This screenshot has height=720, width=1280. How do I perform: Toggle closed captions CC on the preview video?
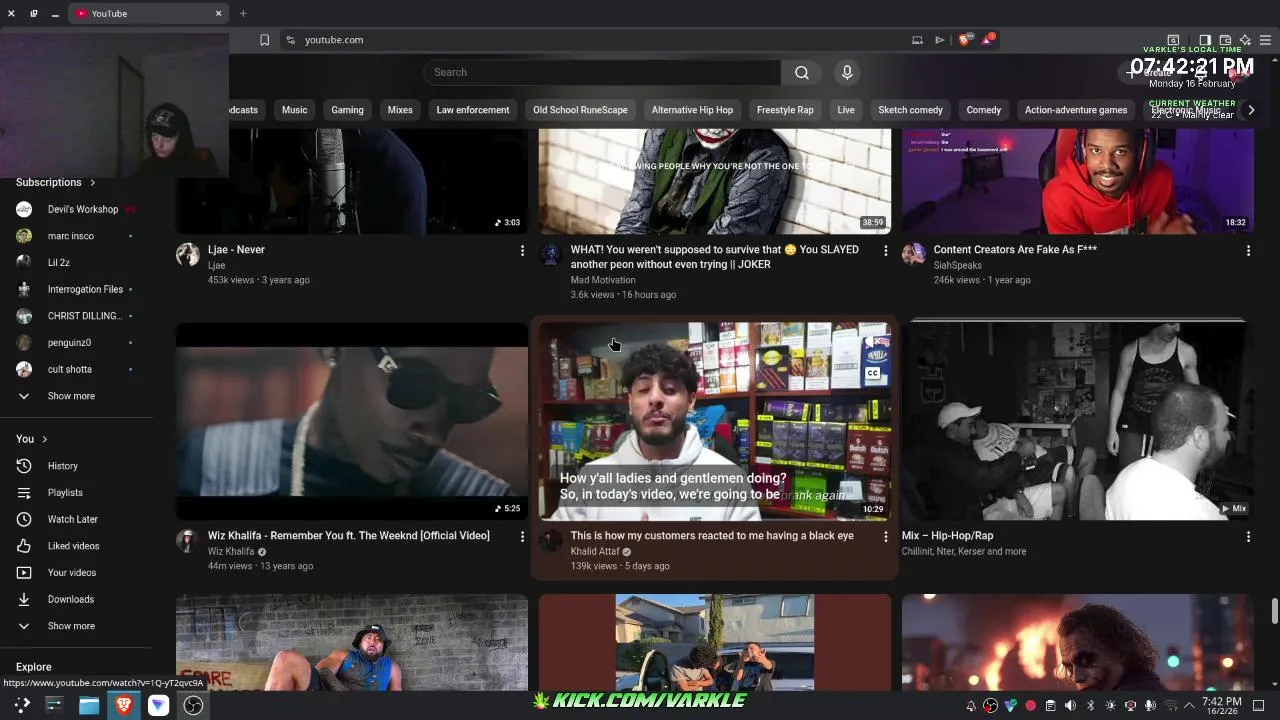pyautogui.click(x=872, y=373)
